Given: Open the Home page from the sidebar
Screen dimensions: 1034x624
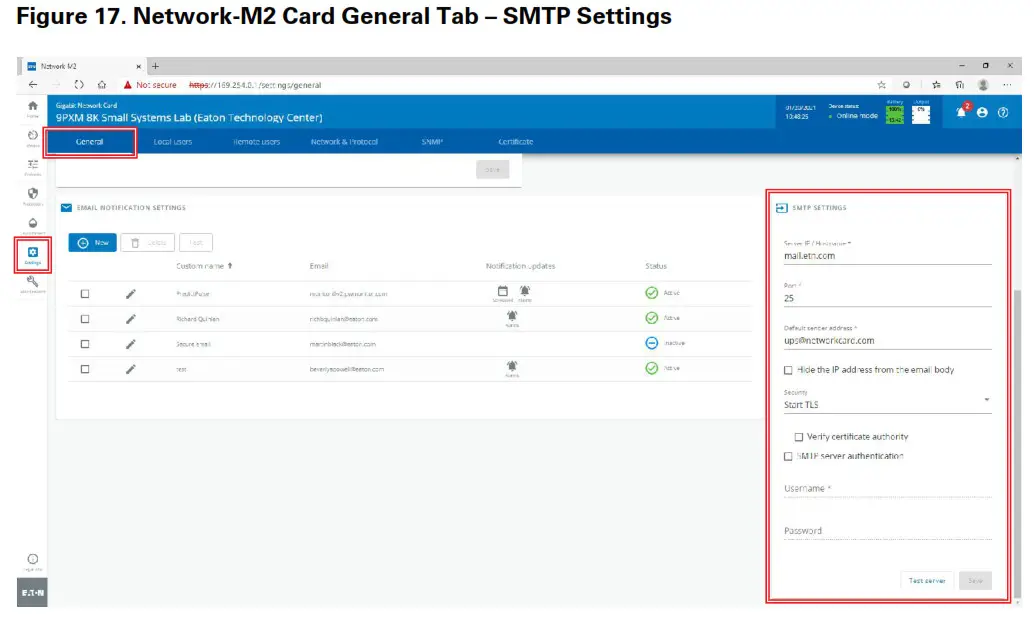Looking at the screenshot, I should point(33,106).
